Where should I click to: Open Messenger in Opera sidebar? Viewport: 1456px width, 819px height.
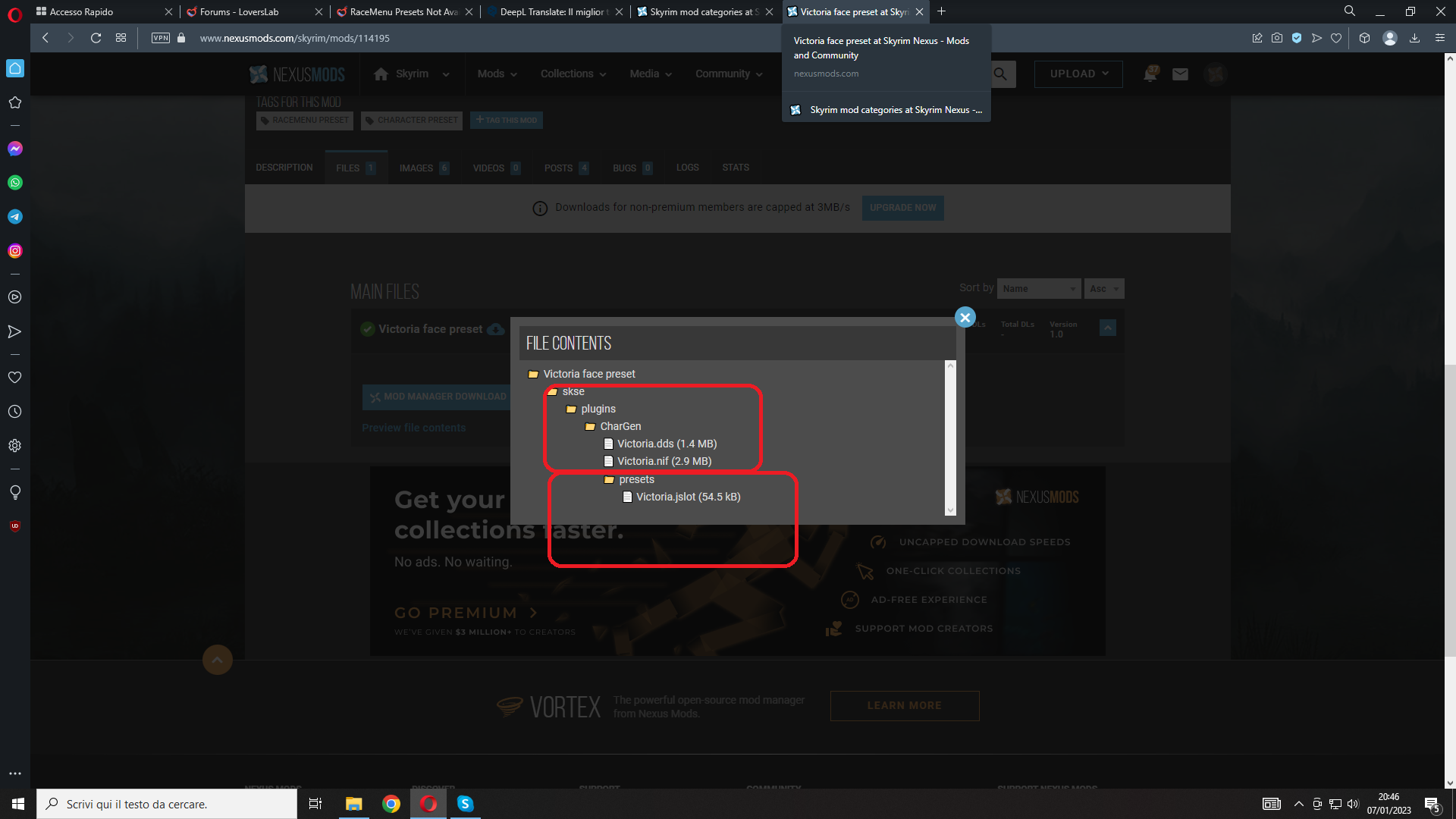click(x=15, y=149)
